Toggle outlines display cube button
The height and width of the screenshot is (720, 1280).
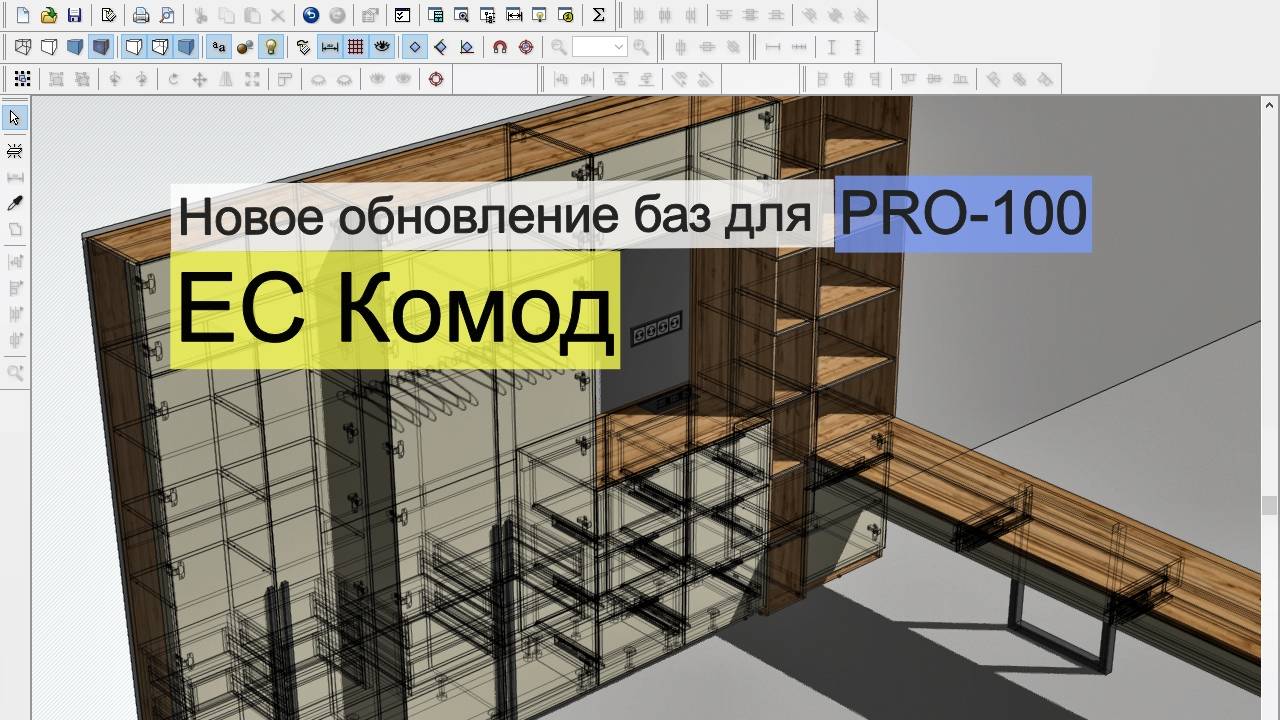134,47
